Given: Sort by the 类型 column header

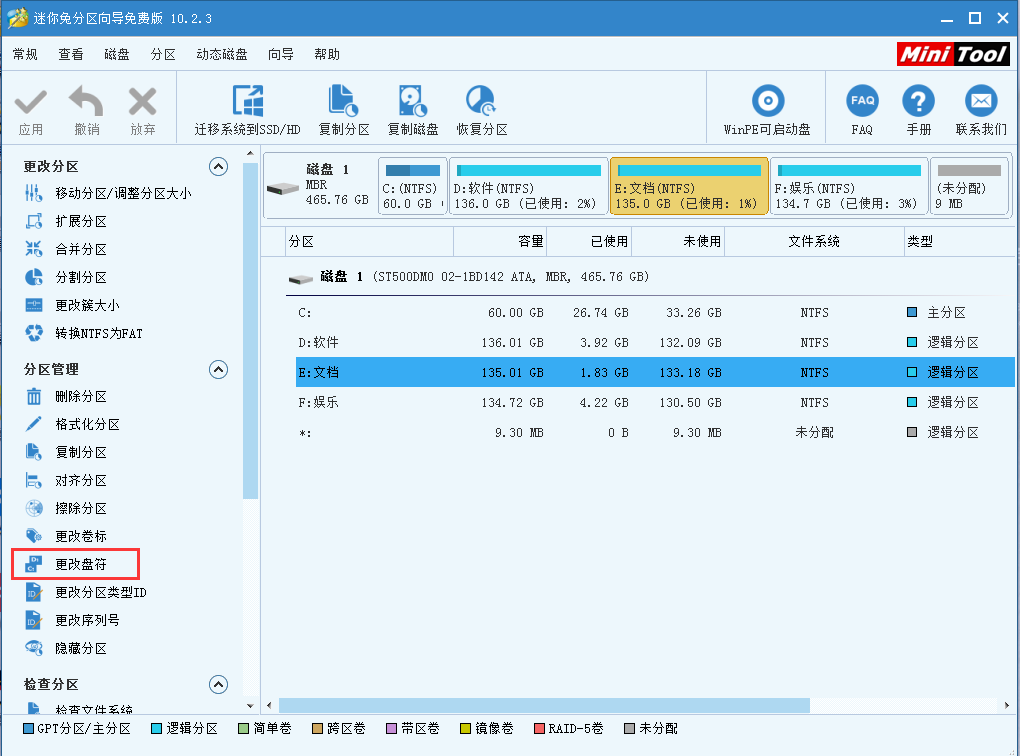Looking at the screenshot, I should click(x=960, y=241).
